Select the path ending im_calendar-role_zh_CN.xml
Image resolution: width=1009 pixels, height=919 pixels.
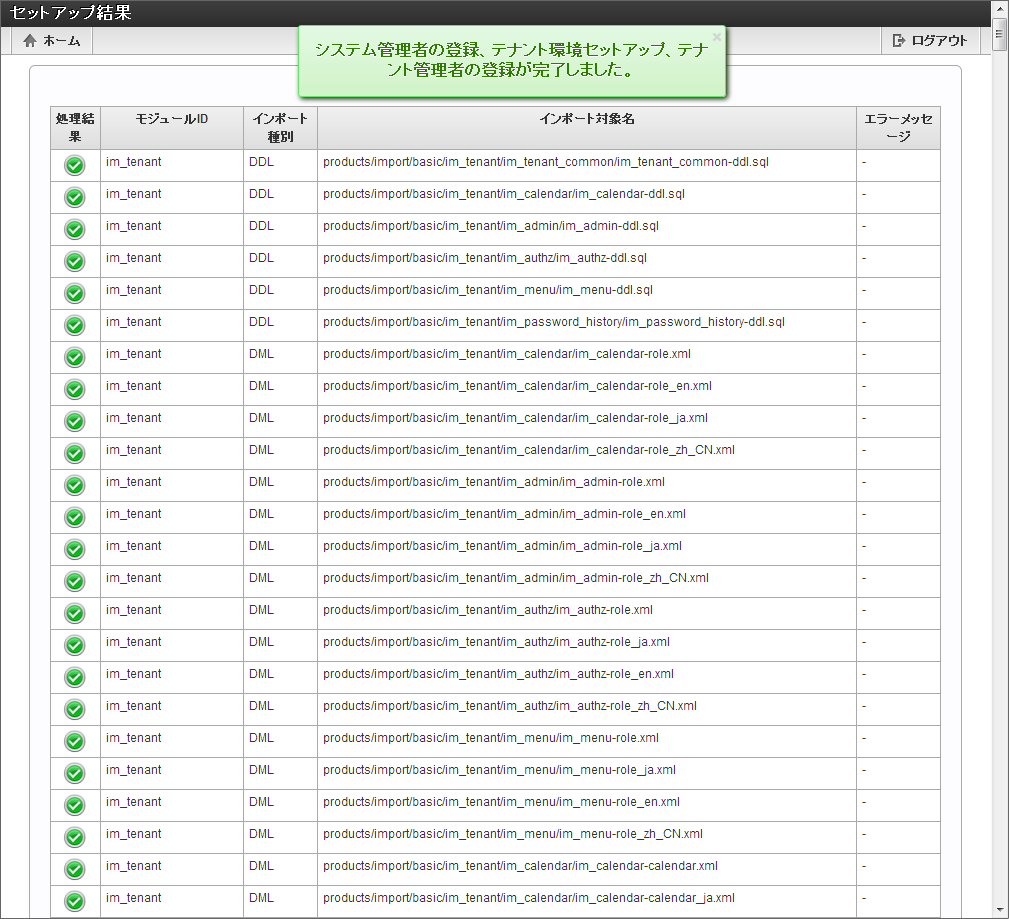click(x=529, y=450)
